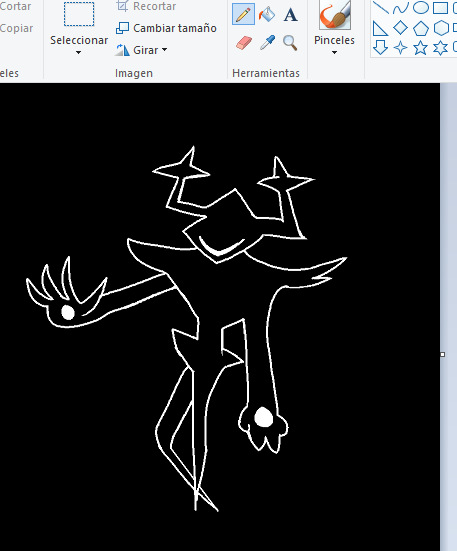Select the Rectangle shape
The width and height of the screenshot is (457, 551).
[440, 8]
